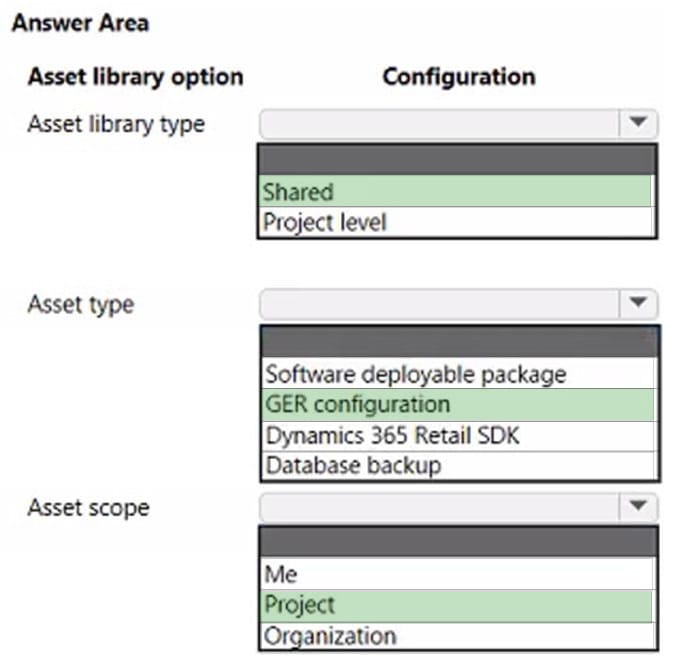Select Software deployable package option

[458, 374]
